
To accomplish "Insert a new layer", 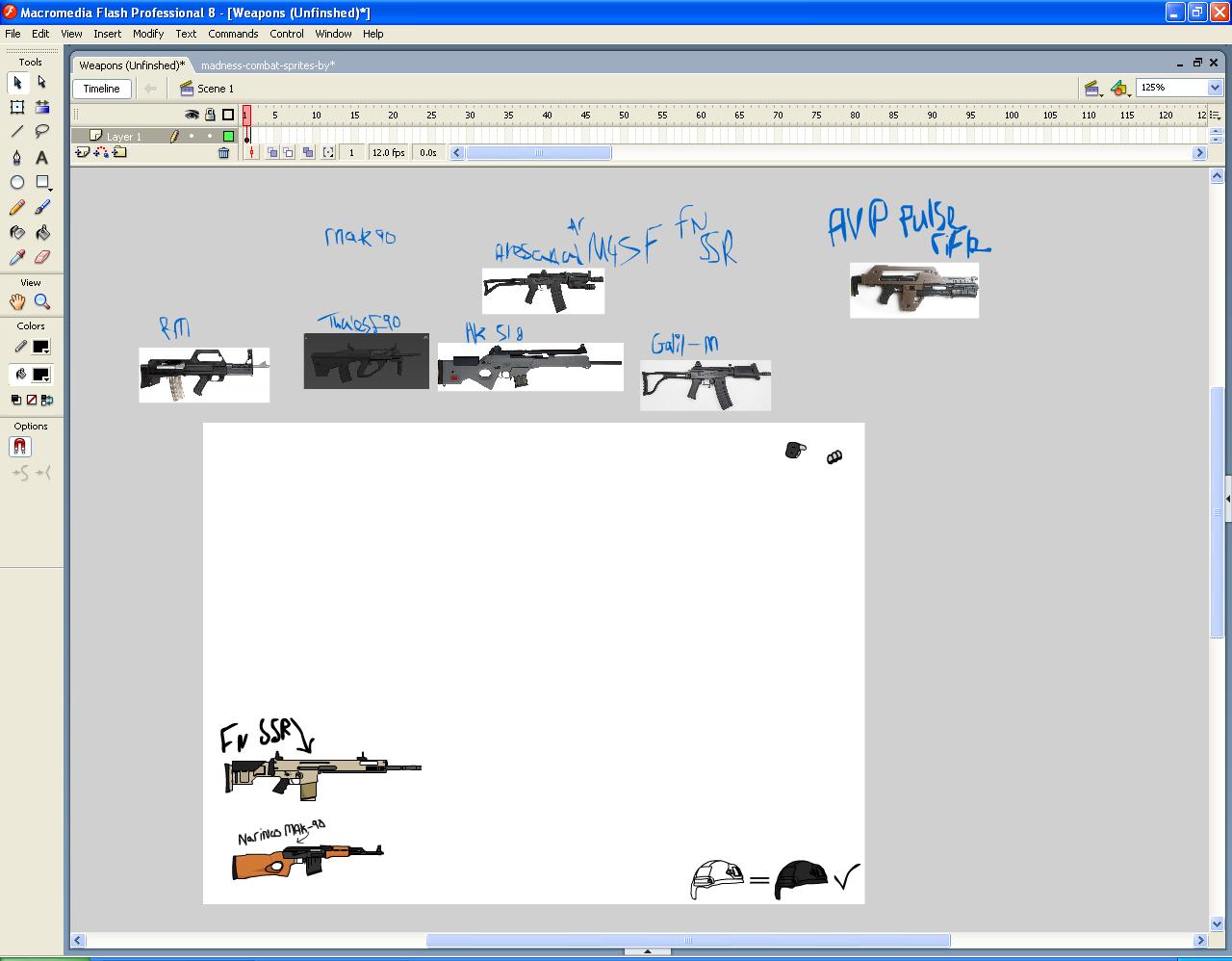I will (x=83, y=152).
